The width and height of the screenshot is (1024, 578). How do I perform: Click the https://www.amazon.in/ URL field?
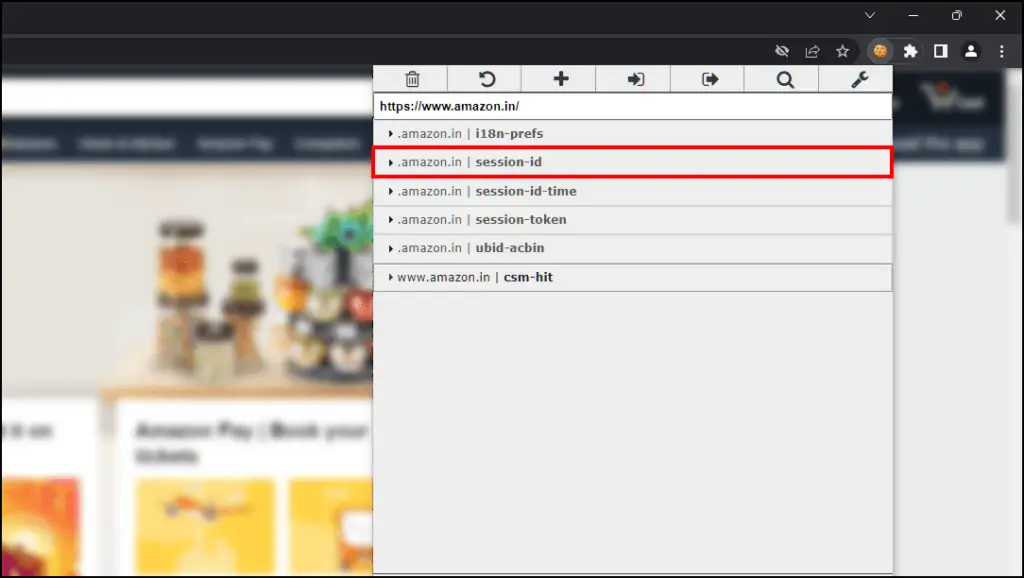pyautogui.click(x=632, y=106)
